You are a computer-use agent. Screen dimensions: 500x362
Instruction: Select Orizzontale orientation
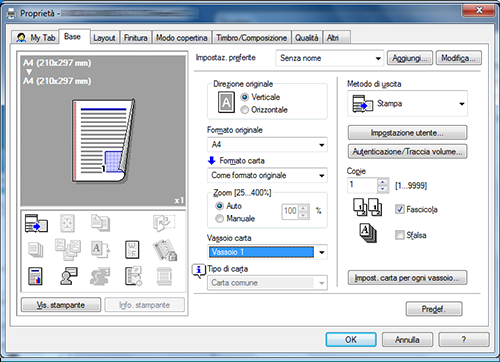point(245,110)
